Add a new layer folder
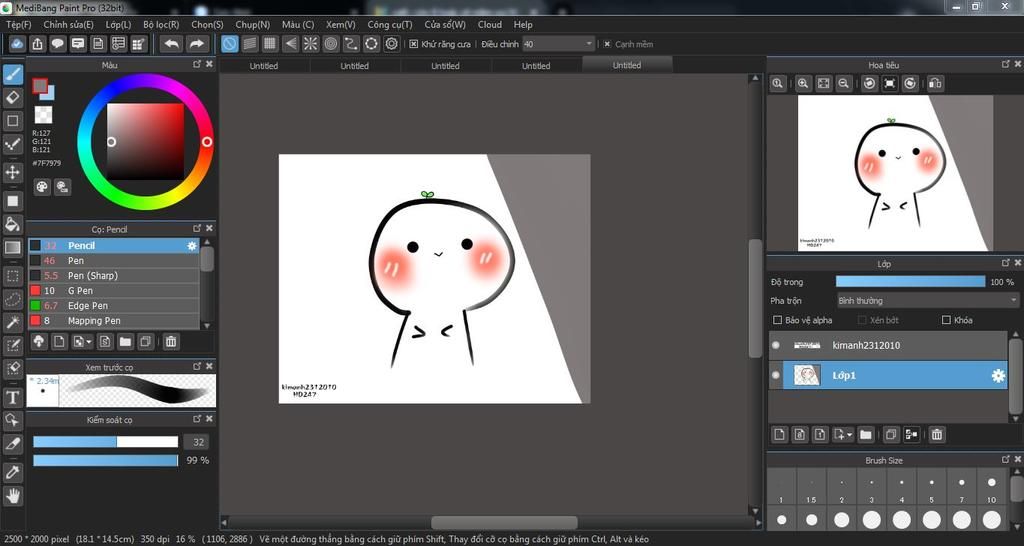Image resolution: width=1024 pixels, height=546 pixels. tap(866, 434)
